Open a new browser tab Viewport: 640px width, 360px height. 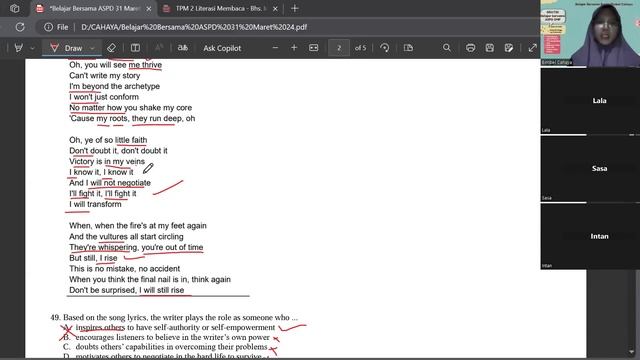295,8
